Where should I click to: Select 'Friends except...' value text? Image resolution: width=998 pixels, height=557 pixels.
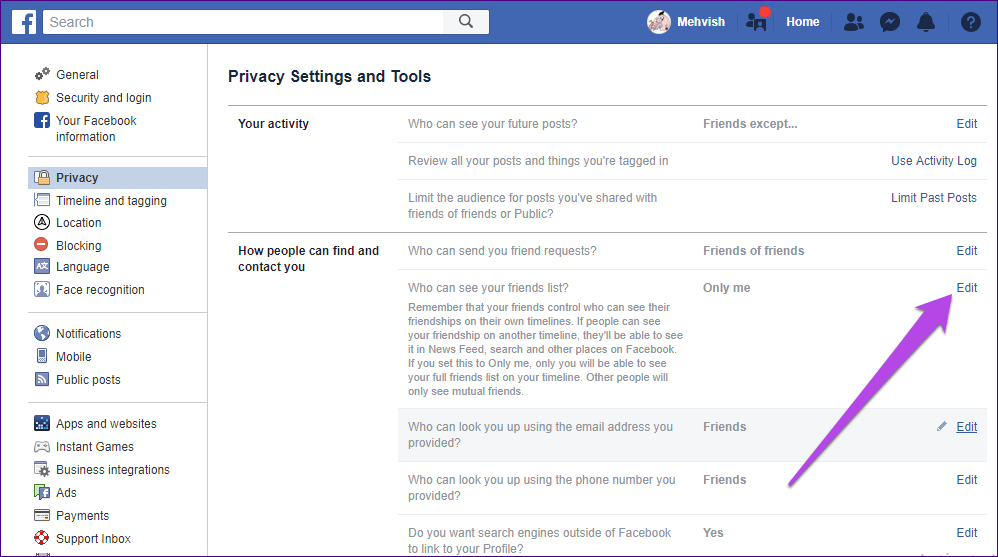tap(750, 123)
